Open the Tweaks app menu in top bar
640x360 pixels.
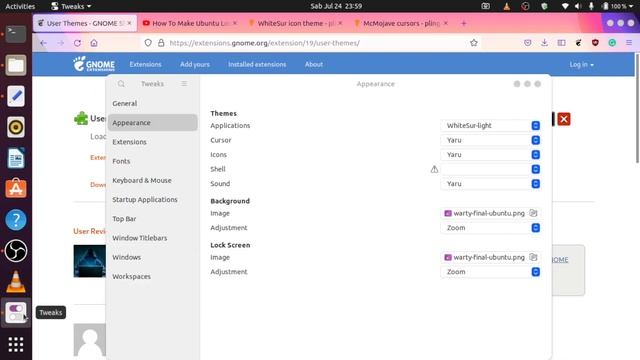[x=71, y=6]
